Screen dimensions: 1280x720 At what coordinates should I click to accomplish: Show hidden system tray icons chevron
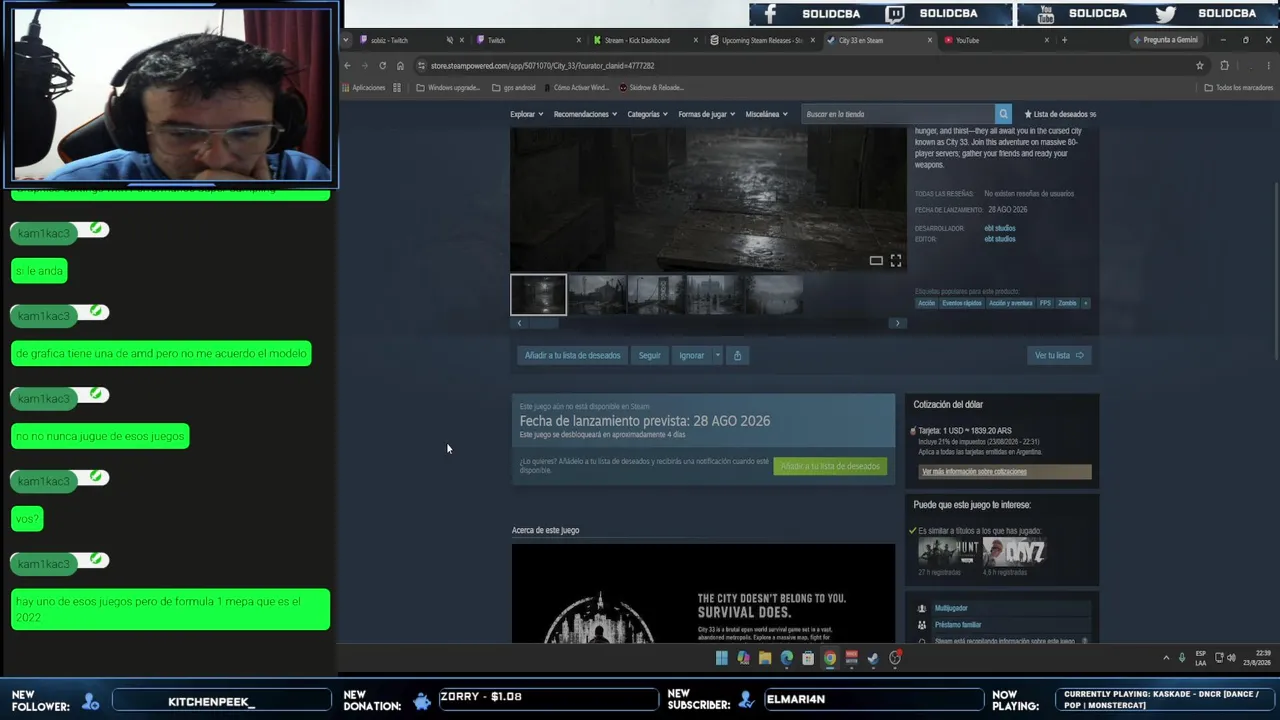(x=1165, y=658)
